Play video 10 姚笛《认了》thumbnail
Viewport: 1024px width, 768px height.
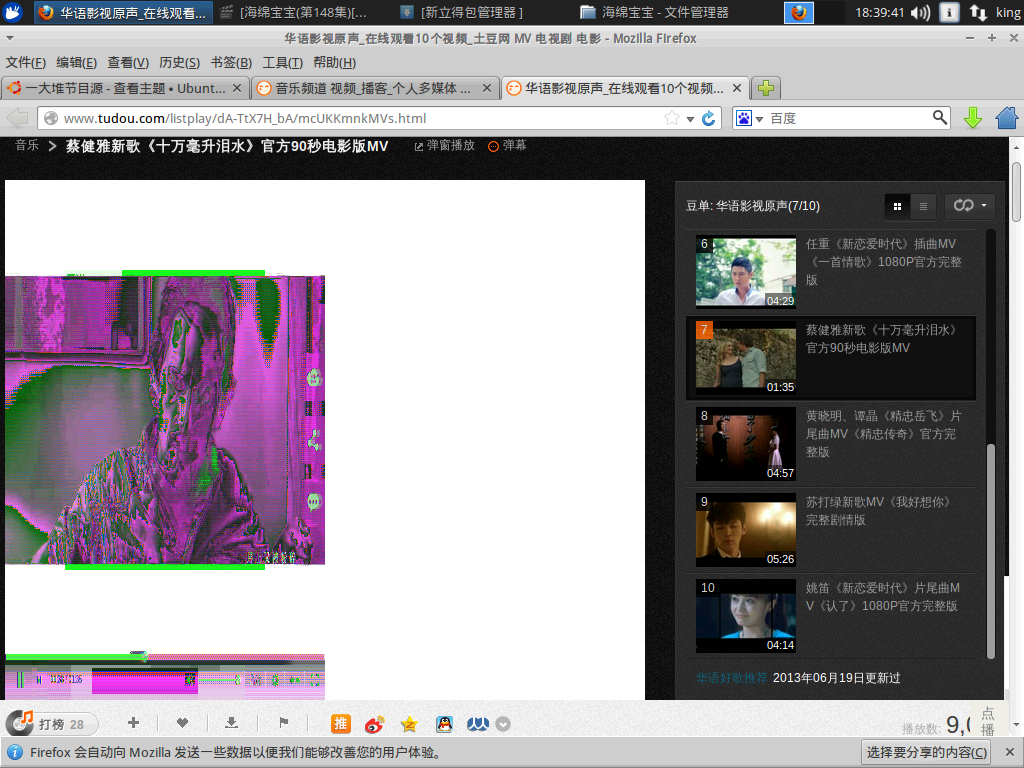tap(746, 616)
